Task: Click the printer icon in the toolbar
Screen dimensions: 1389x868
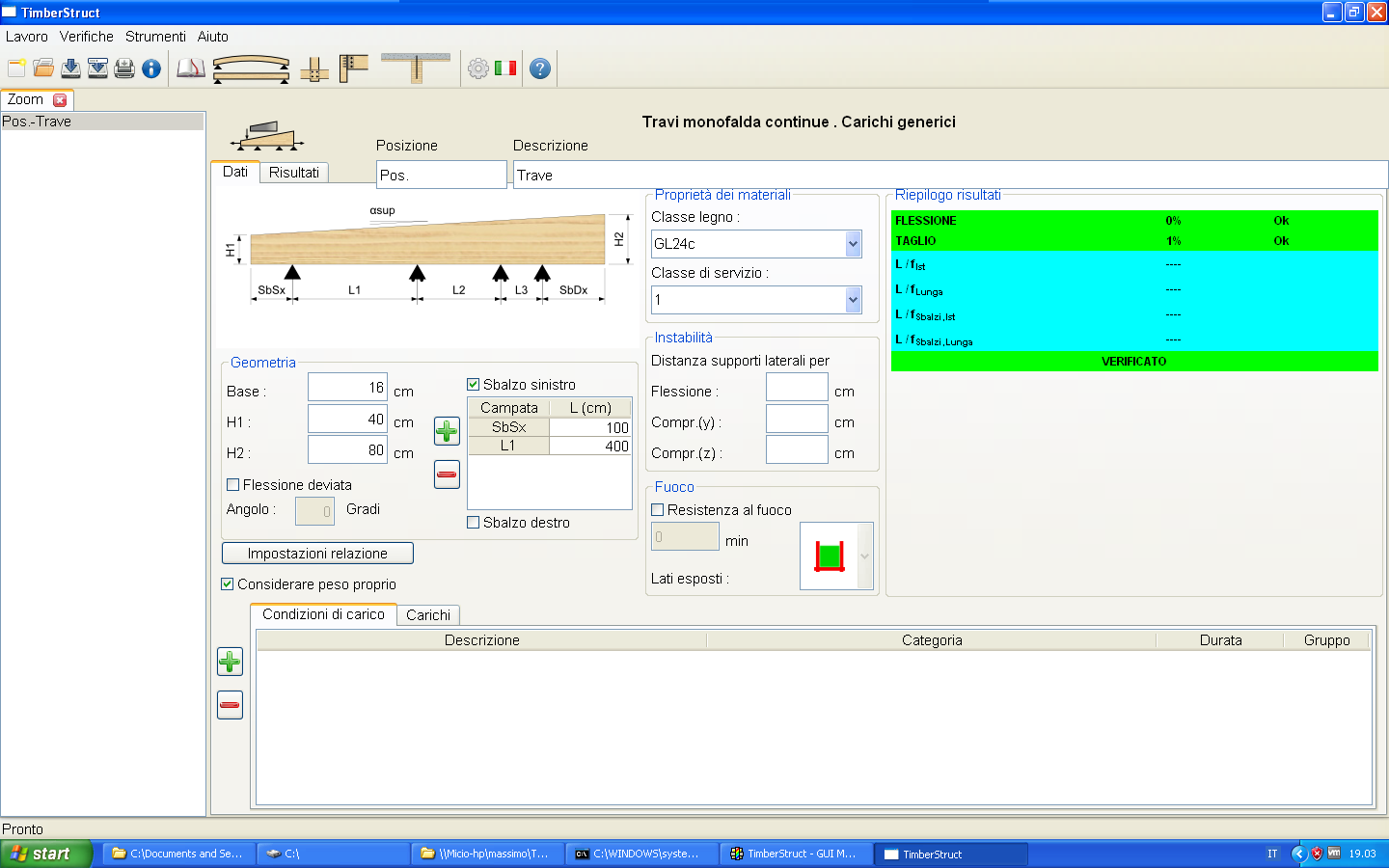Action: (124, 68)
